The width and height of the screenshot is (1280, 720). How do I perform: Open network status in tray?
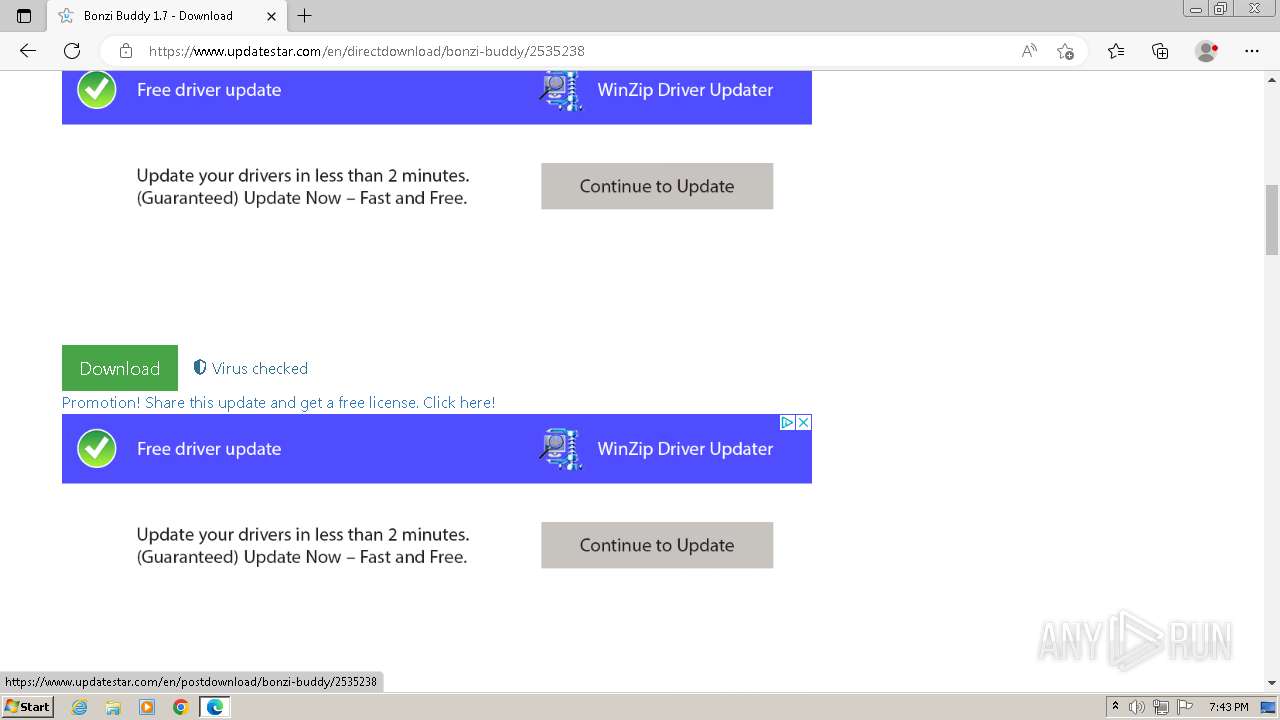pyautogui.click(x=1161, y=707)
